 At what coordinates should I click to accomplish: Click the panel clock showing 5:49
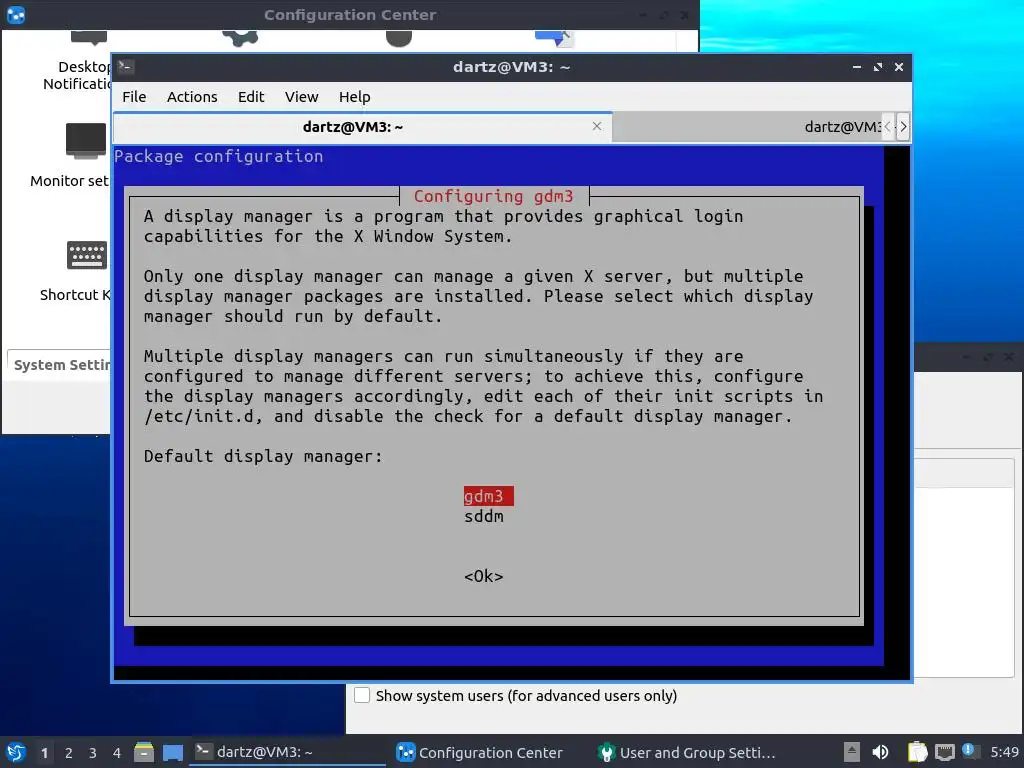[1004, 752]
